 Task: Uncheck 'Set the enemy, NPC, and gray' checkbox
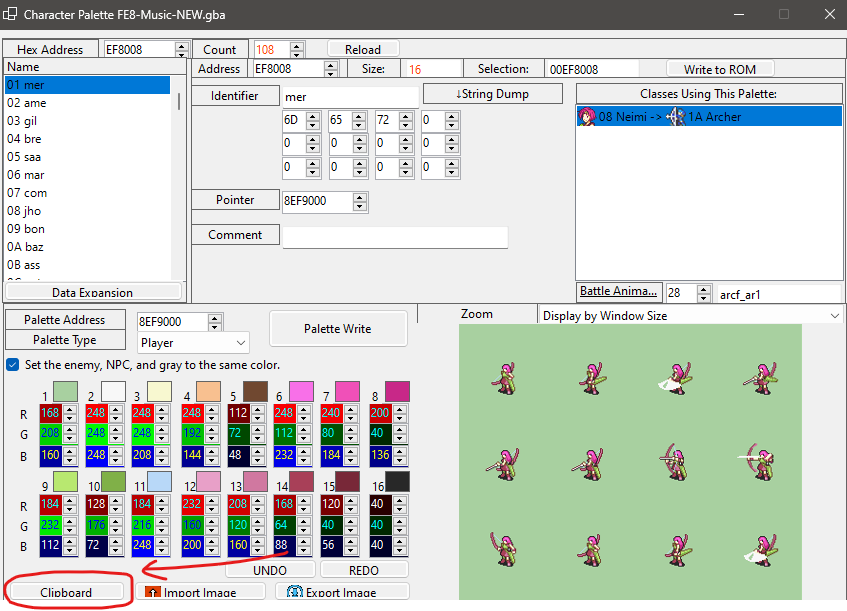13,365
